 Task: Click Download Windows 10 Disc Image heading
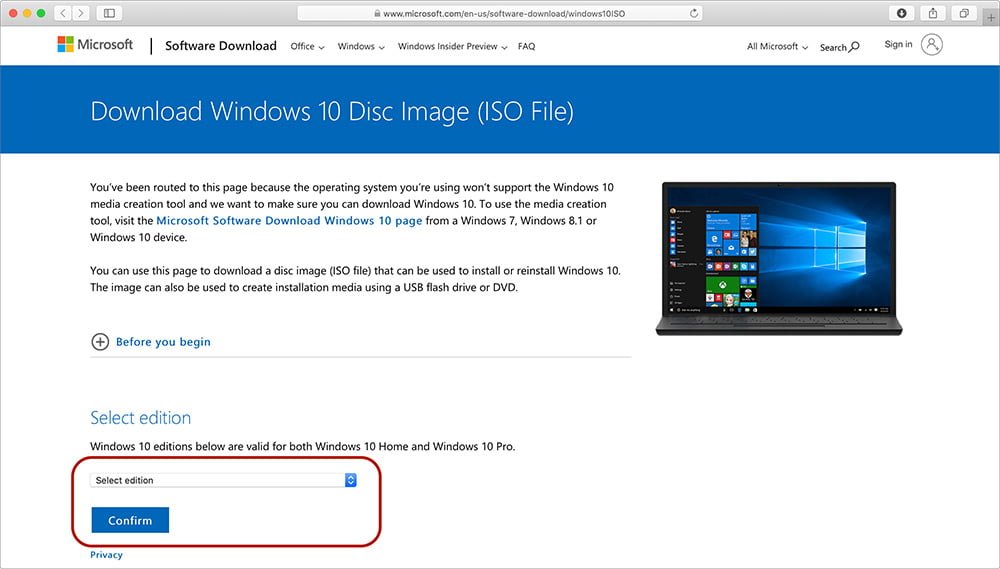pos(332,111)
